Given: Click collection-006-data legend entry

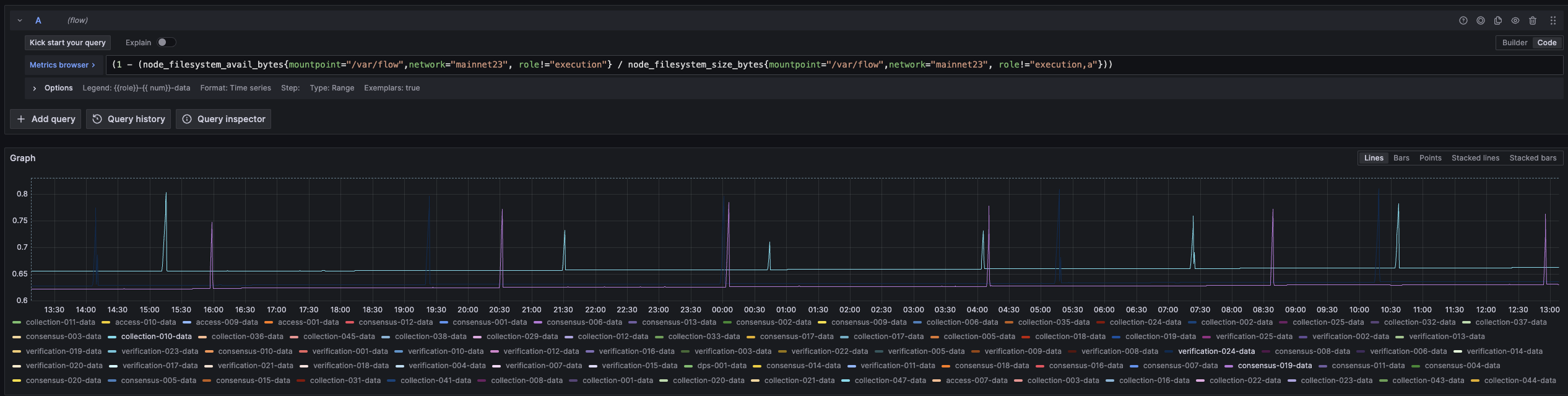Looking at the screenshot, I should click(x=962, y=322).
